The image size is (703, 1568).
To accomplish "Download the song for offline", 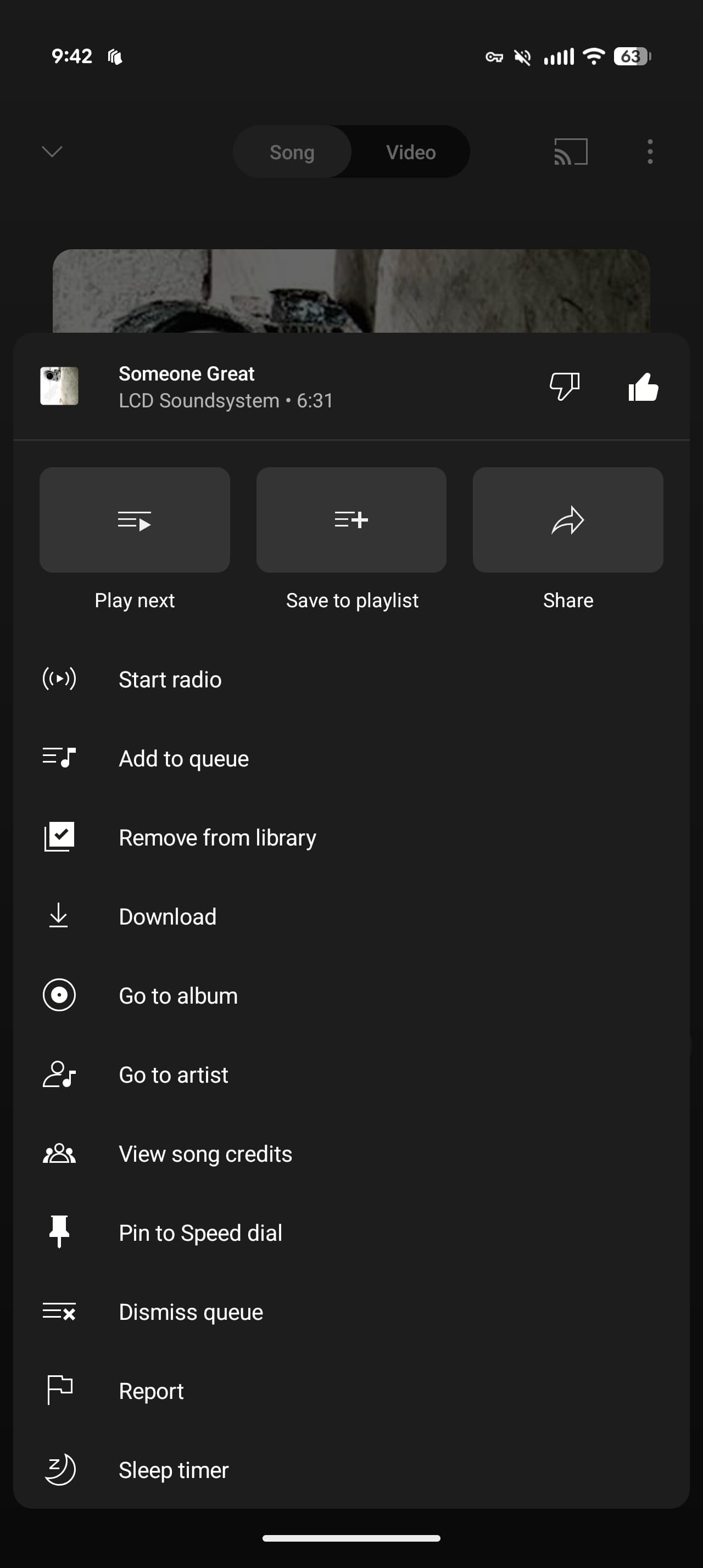I will coord(168,917).
